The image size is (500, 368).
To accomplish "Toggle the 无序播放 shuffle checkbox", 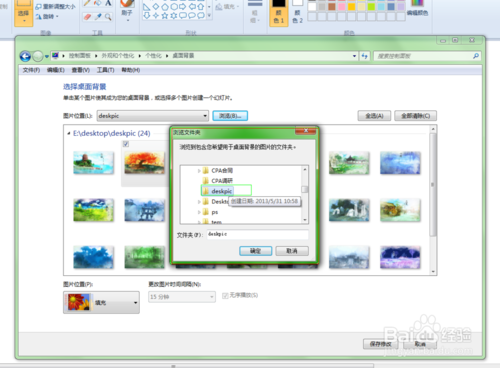I will tap(225, 296).
